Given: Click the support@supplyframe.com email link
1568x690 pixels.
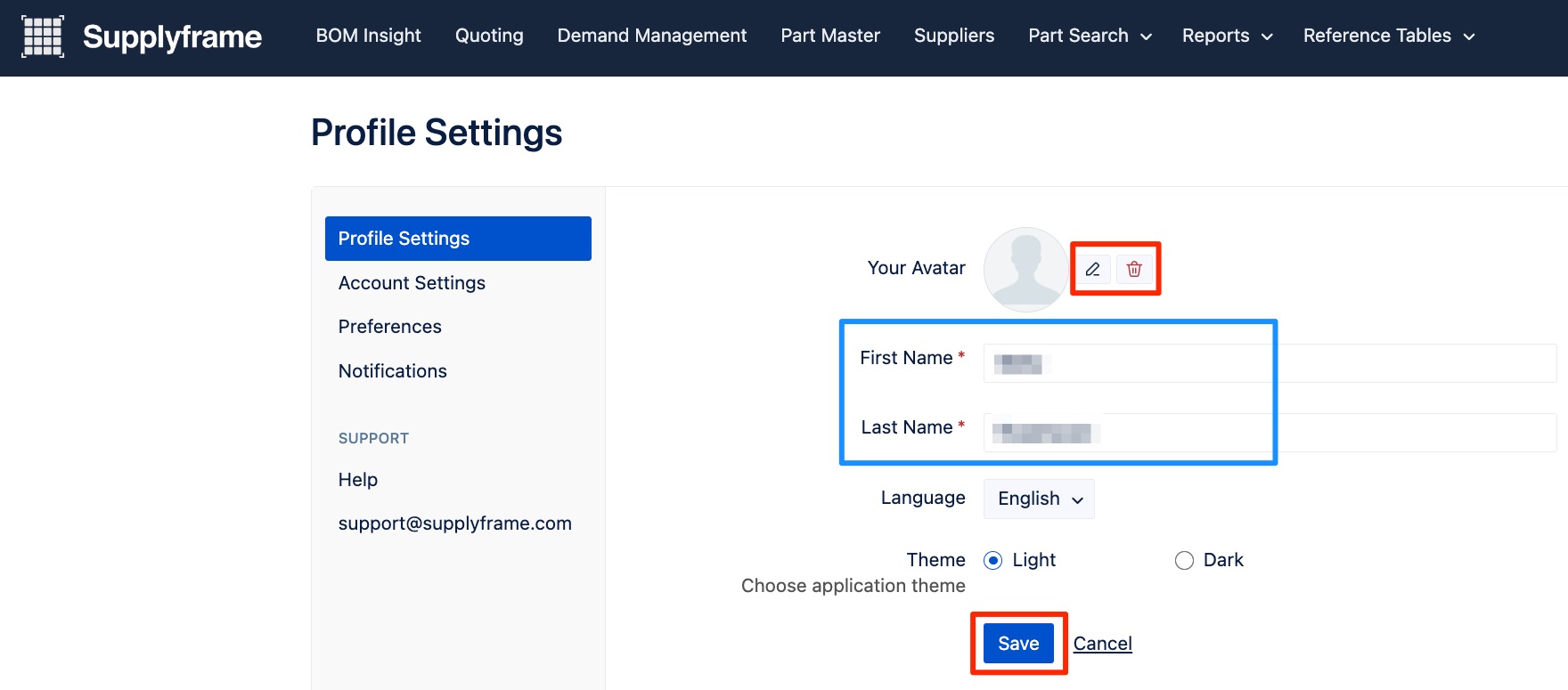Looking at the screenshot, I should (455, 524).
